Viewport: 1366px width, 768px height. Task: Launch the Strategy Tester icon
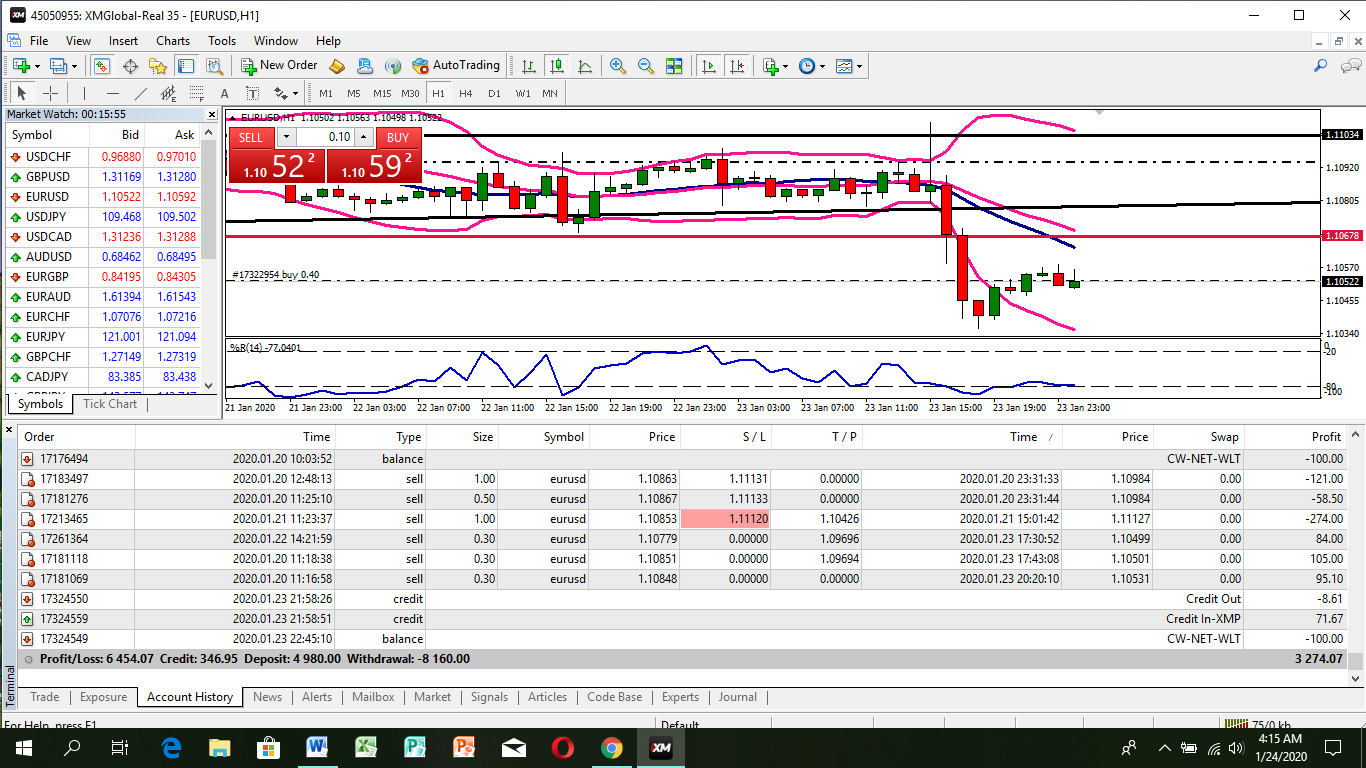[x=214, y=66]
